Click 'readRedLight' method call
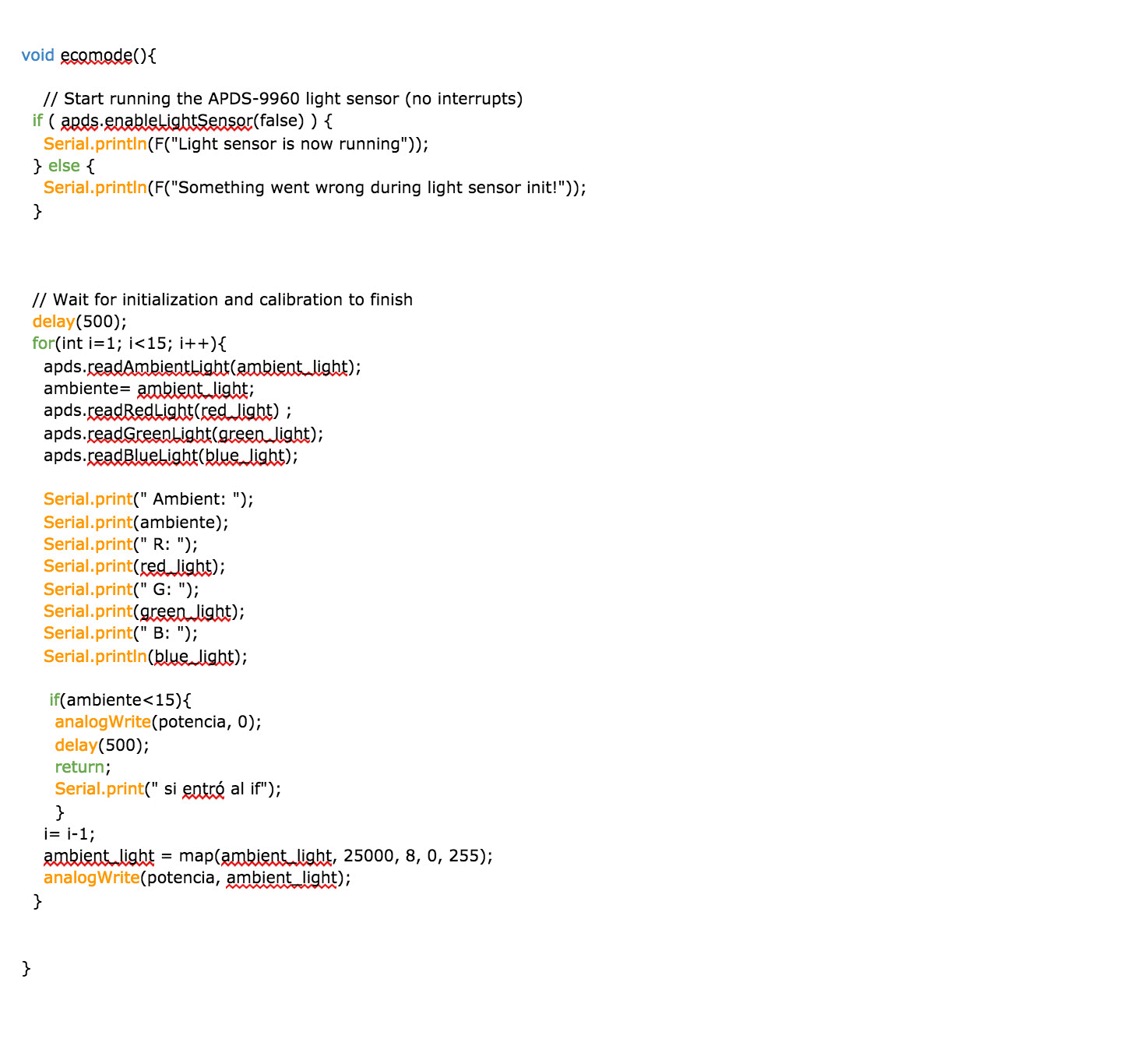Viewport: 1148px width, 1053px height. pos(140,410)
